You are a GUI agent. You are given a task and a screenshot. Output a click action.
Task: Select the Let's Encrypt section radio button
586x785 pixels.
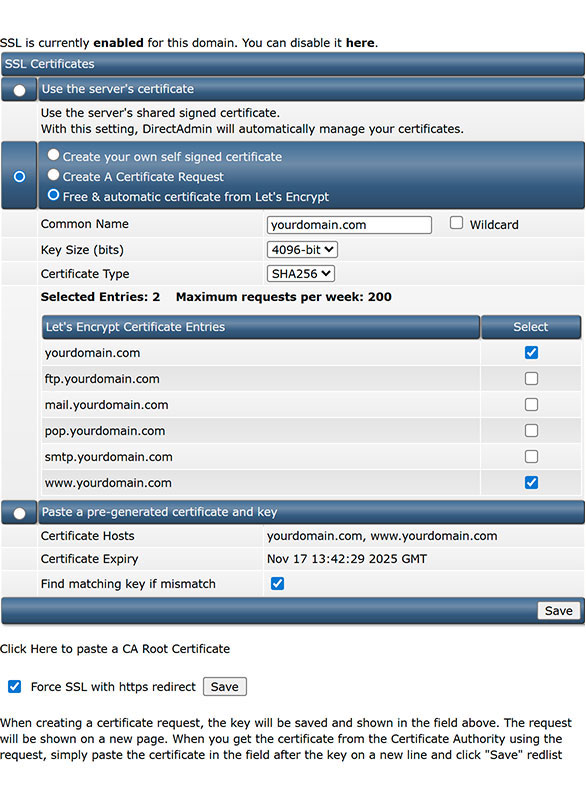click(x=20, y=176)
